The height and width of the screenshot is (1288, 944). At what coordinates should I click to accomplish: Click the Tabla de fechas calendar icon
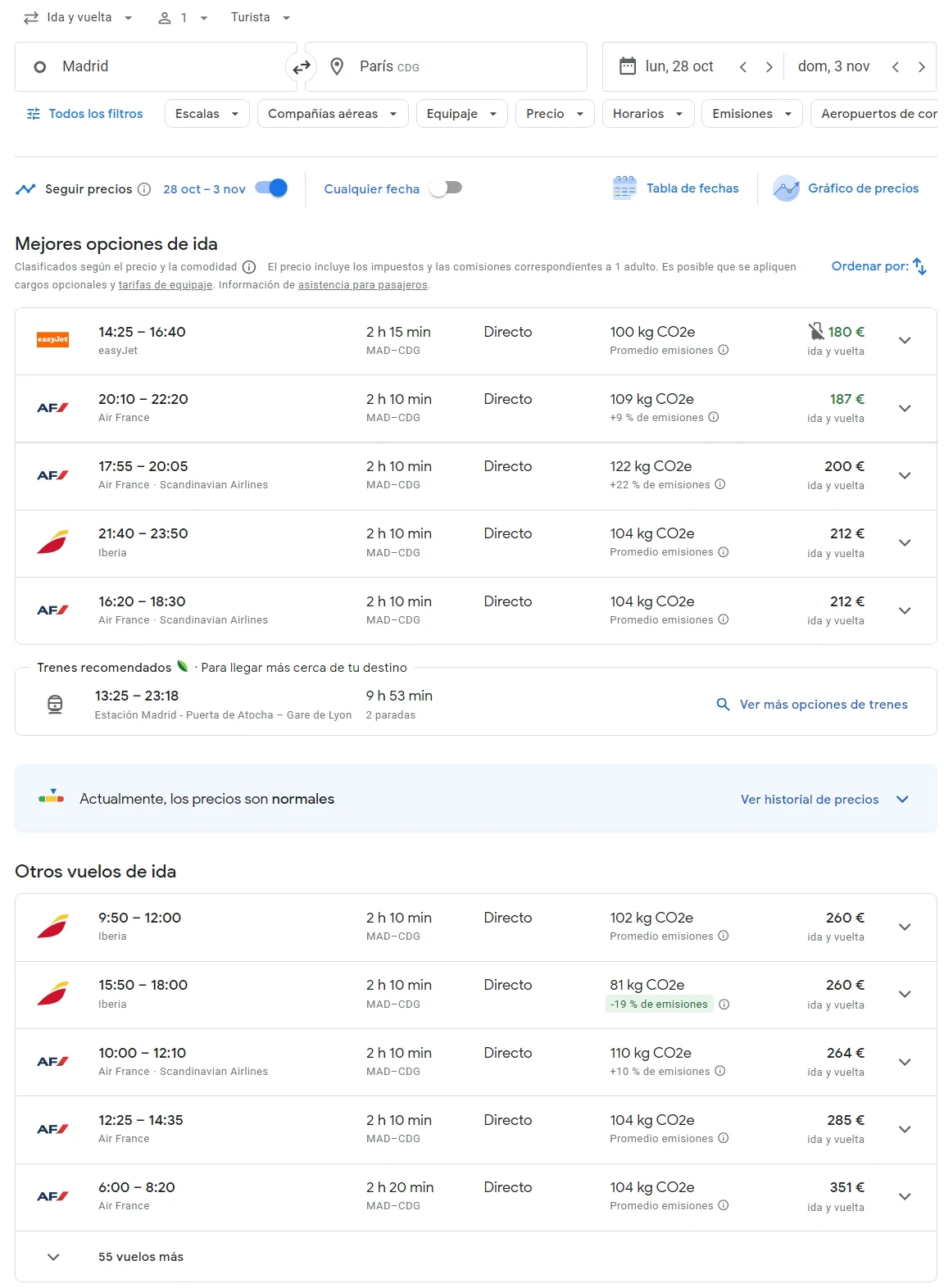[624, 188]
